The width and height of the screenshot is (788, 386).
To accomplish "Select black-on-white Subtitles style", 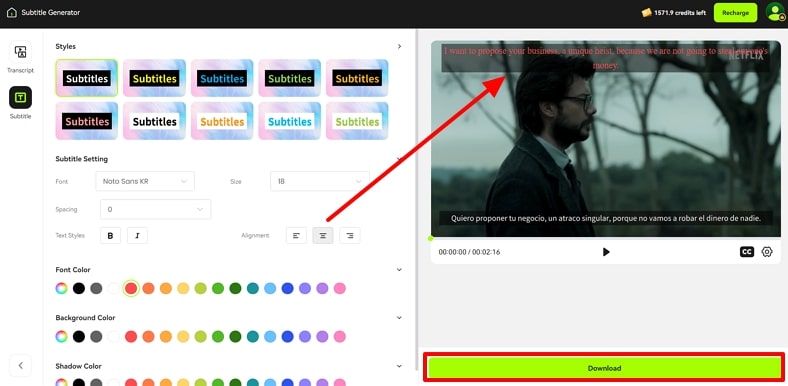I will coord(154,121).
